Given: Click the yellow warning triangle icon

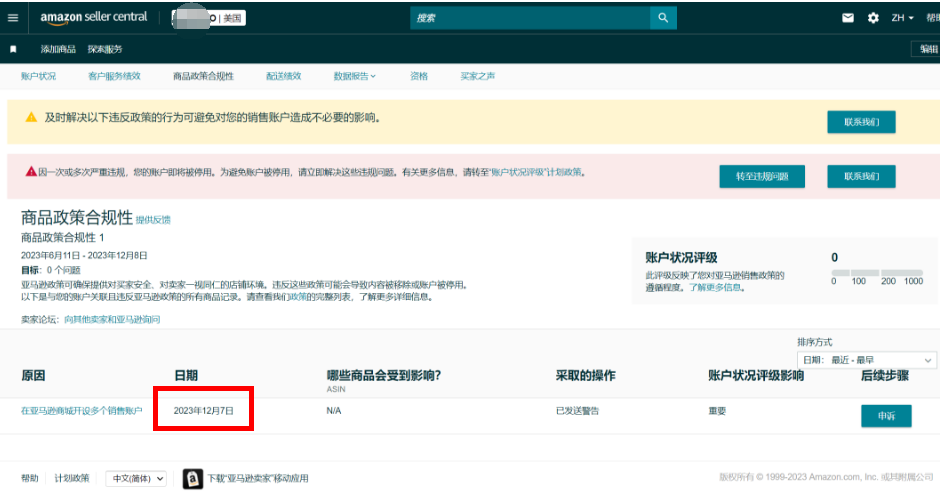Looking at the screenshot, I should 31,118.
